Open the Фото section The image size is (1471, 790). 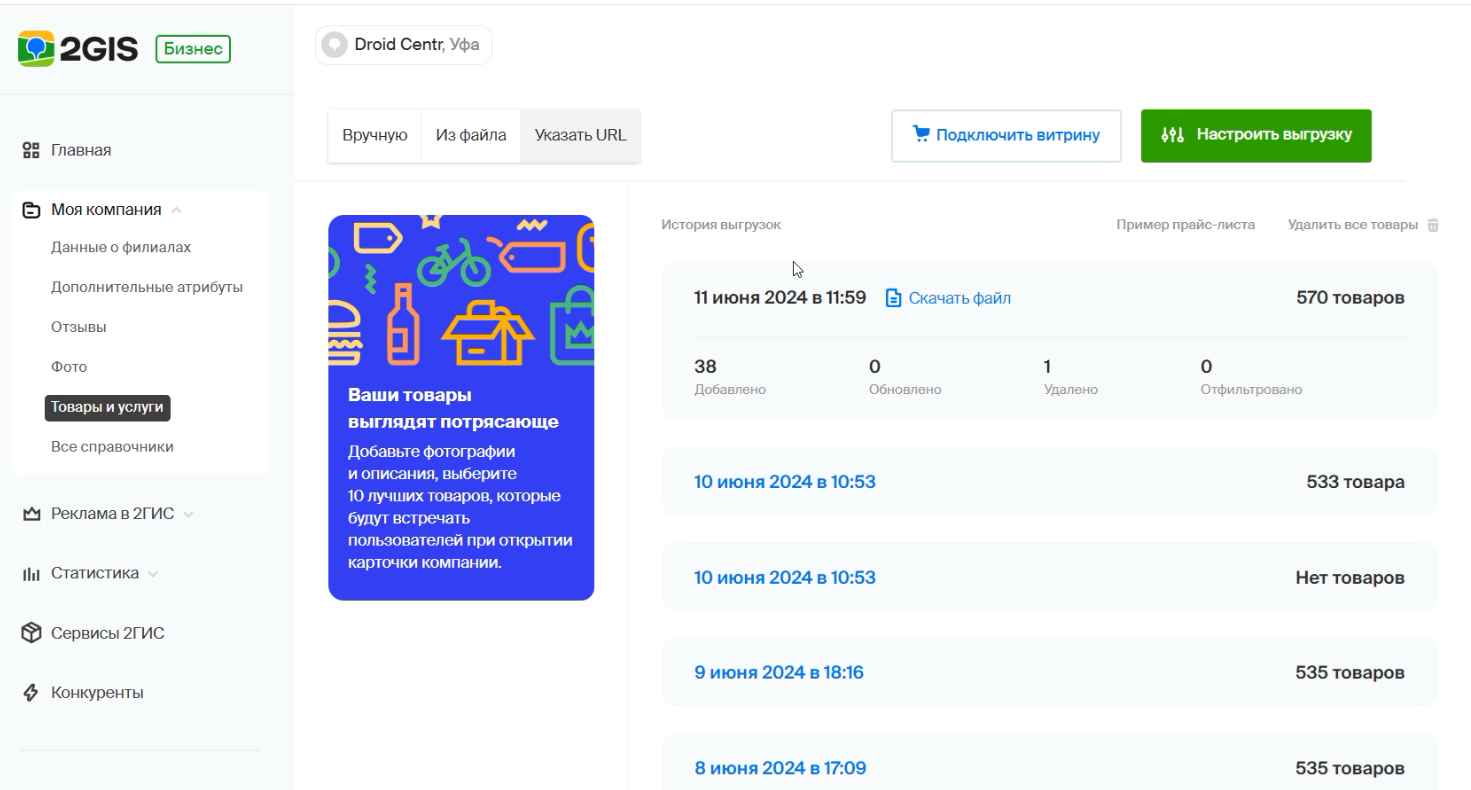69,367
